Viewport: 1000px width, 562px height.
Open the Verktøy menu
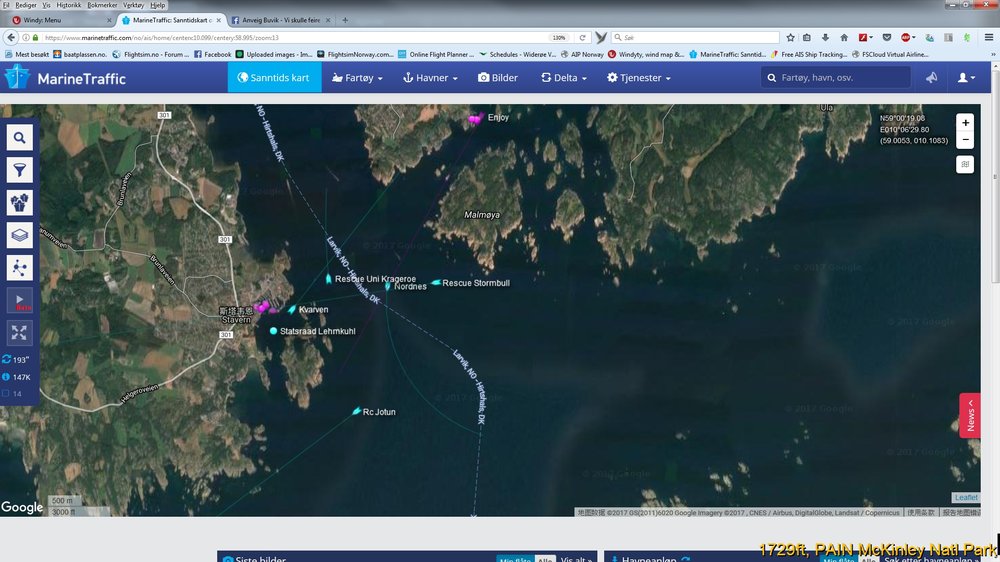(133, 5)
